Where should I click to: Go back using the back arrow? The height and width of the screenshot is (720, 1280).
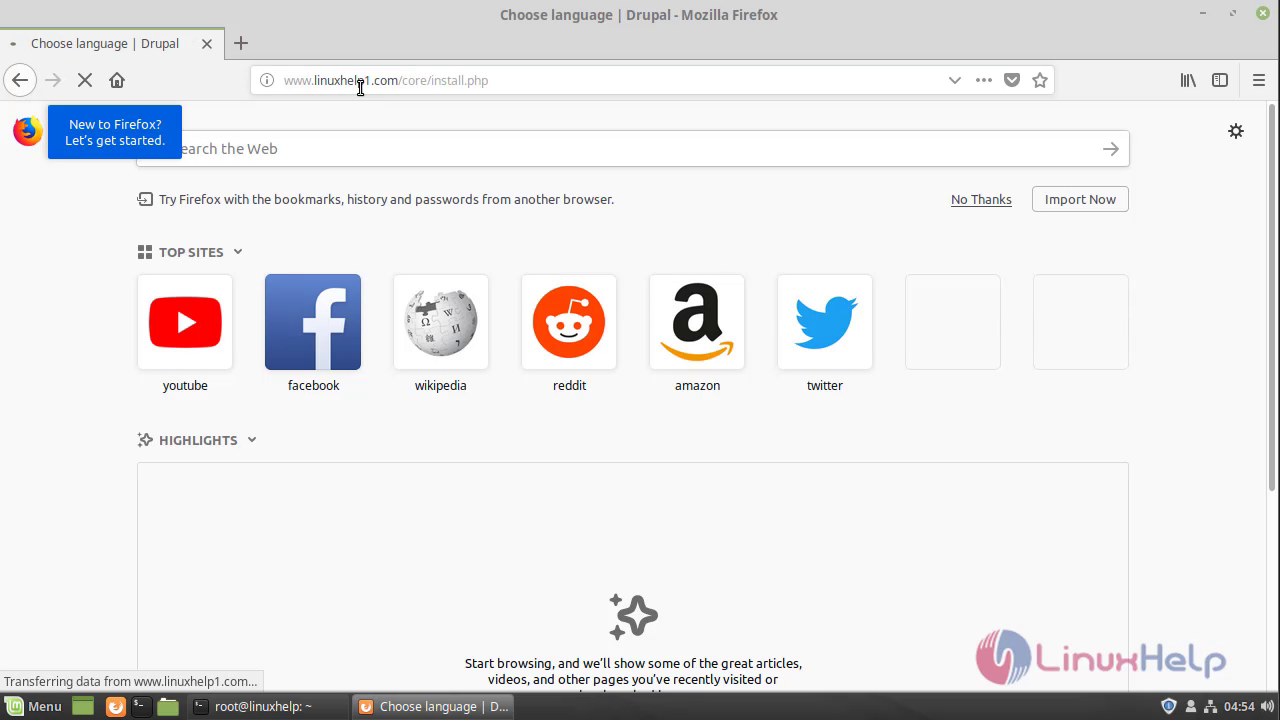click(x=20, y=80)
